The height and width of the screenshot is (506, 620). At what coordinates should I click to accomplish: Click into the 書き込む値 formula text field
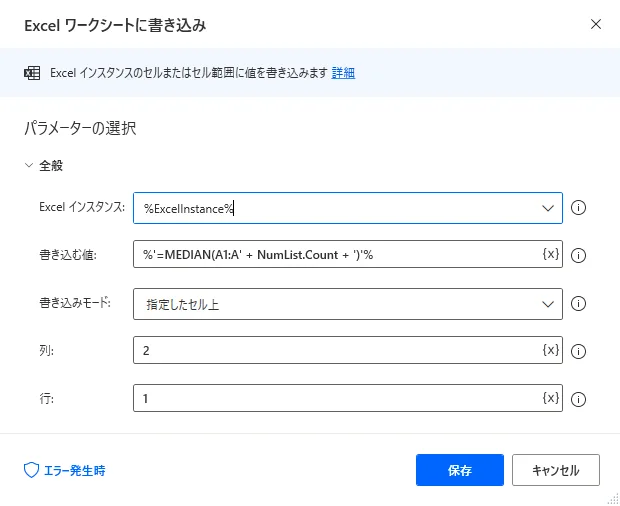[x=335, y=256]
